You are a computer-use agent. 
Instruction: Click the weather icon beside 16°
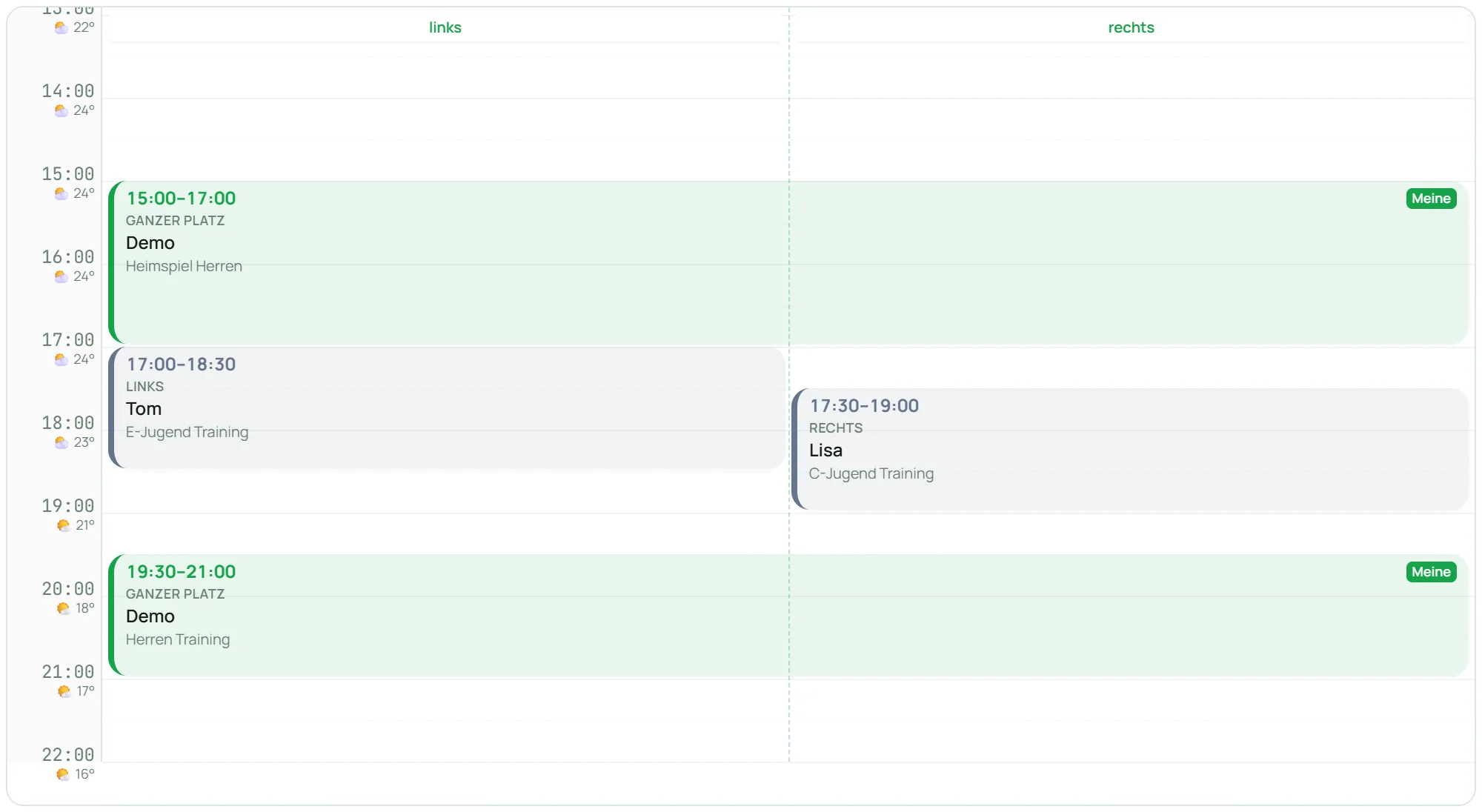point(63,774)
